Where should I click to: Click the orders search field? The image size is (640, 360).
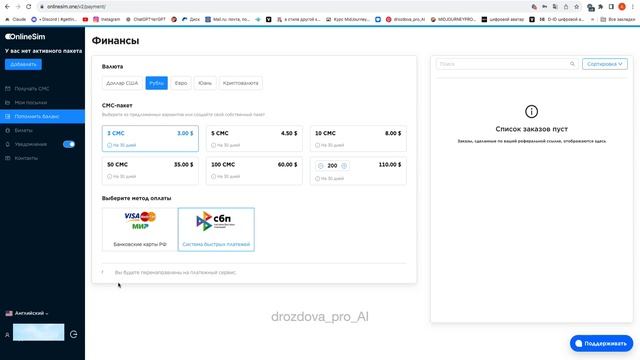pos(507,64)
